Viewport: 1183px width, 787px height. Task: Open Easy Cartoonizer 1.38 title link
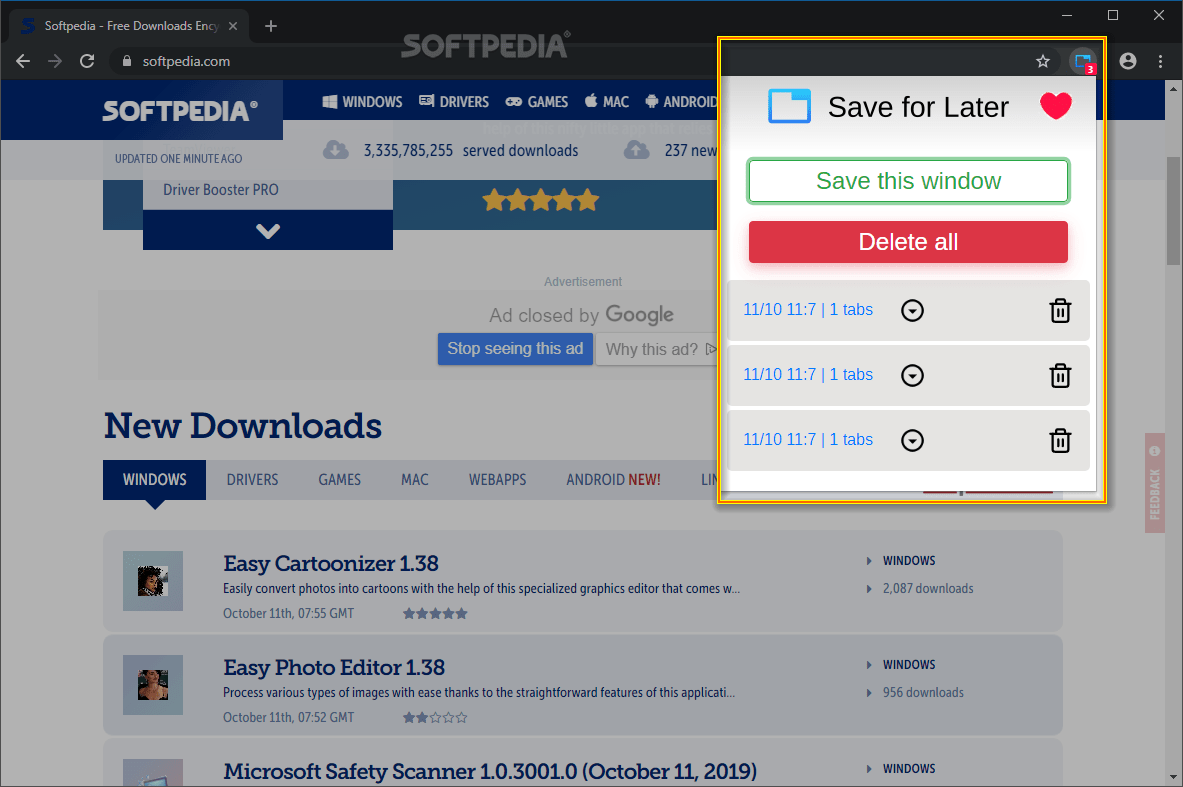click(x=330, y=564)
